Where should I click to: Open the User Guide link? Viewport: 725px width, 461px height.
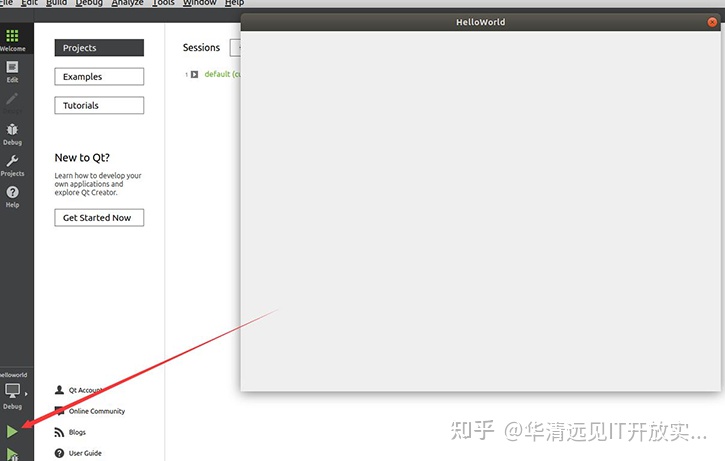[x=85, y=453]
